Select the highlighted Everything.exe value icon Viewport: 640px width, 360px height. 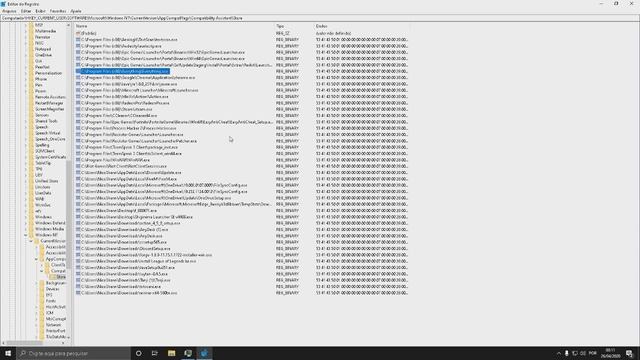click(78, 71)
